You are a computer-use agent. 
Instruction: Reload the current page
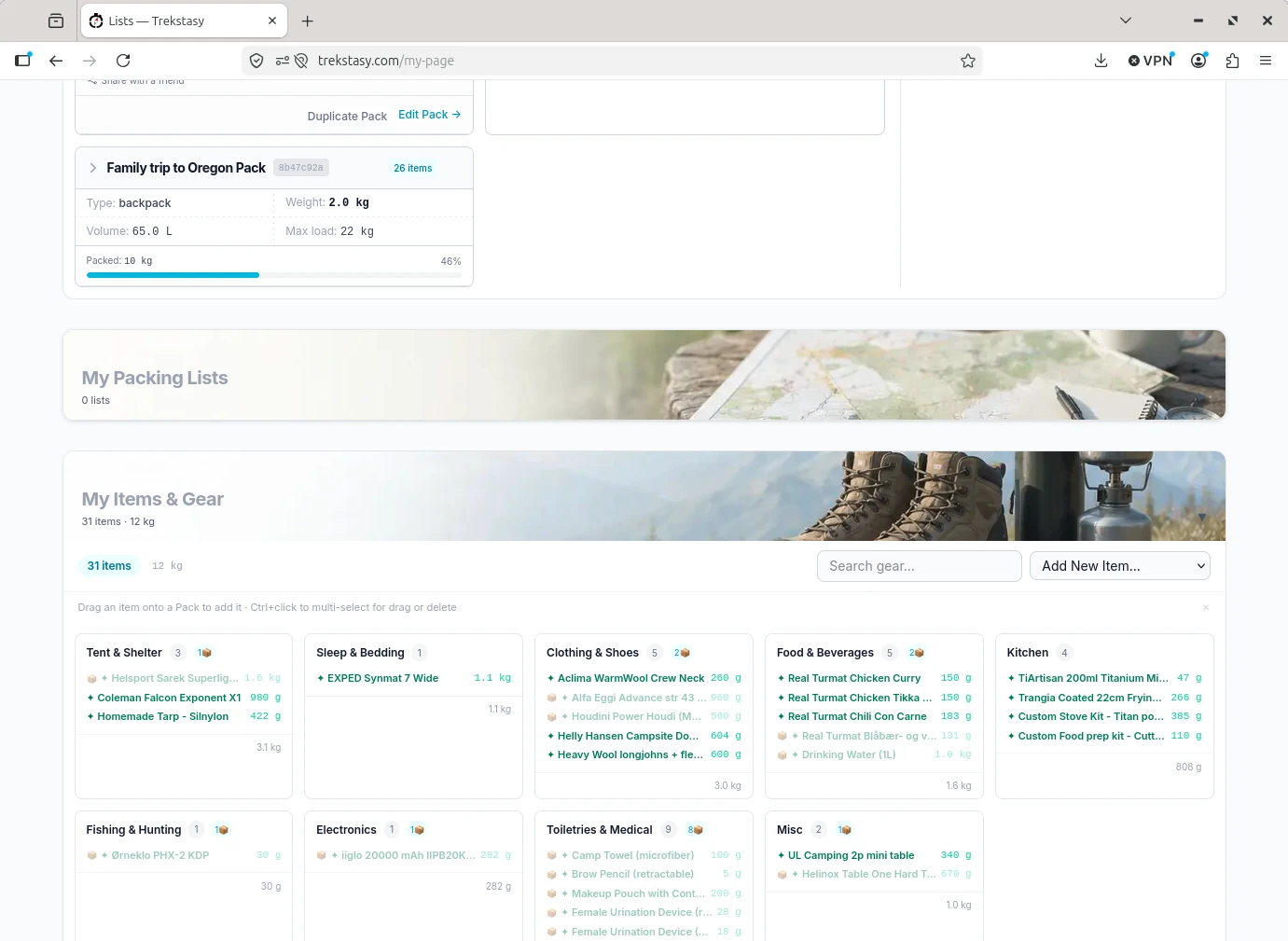(x=123, y=61)
